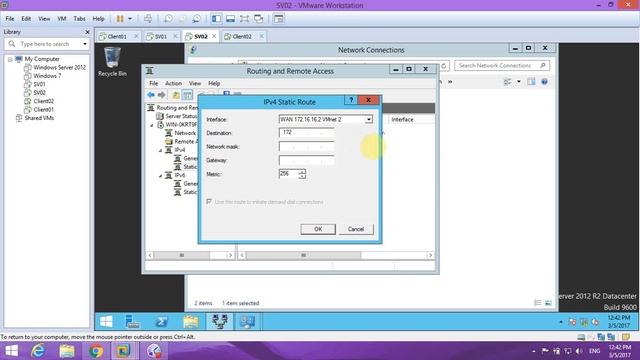The image size is (640, 360).
Task: Toggle the library sidebar view icon
Action: pos(216,19)
